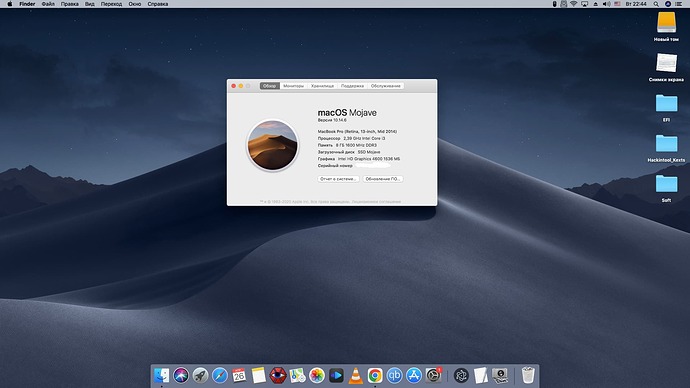Open Spotlight search magnifier
The image size is (690, 388).
(656, 4)
